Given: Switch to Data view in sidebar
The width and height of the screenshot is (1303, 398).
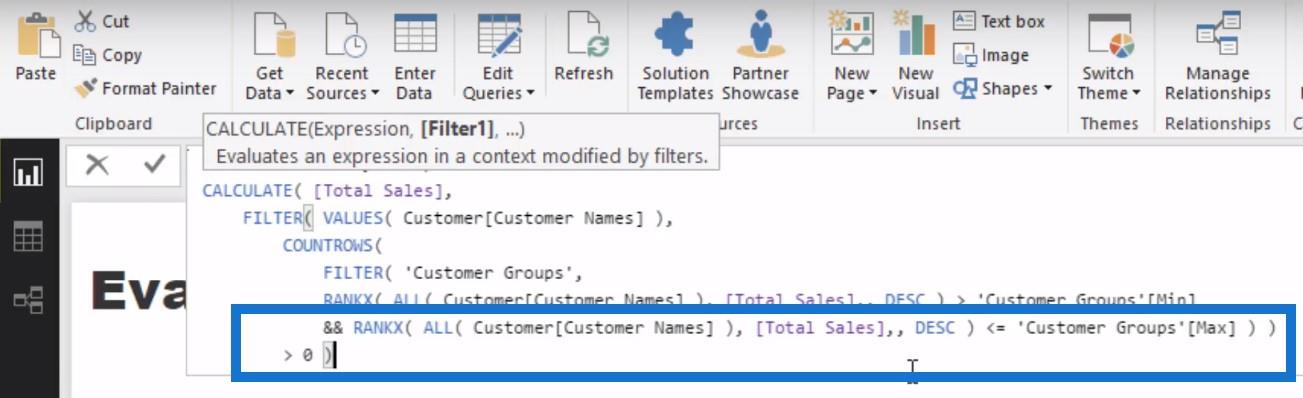Looking at the screenshot, I should (x=27, y=237).
